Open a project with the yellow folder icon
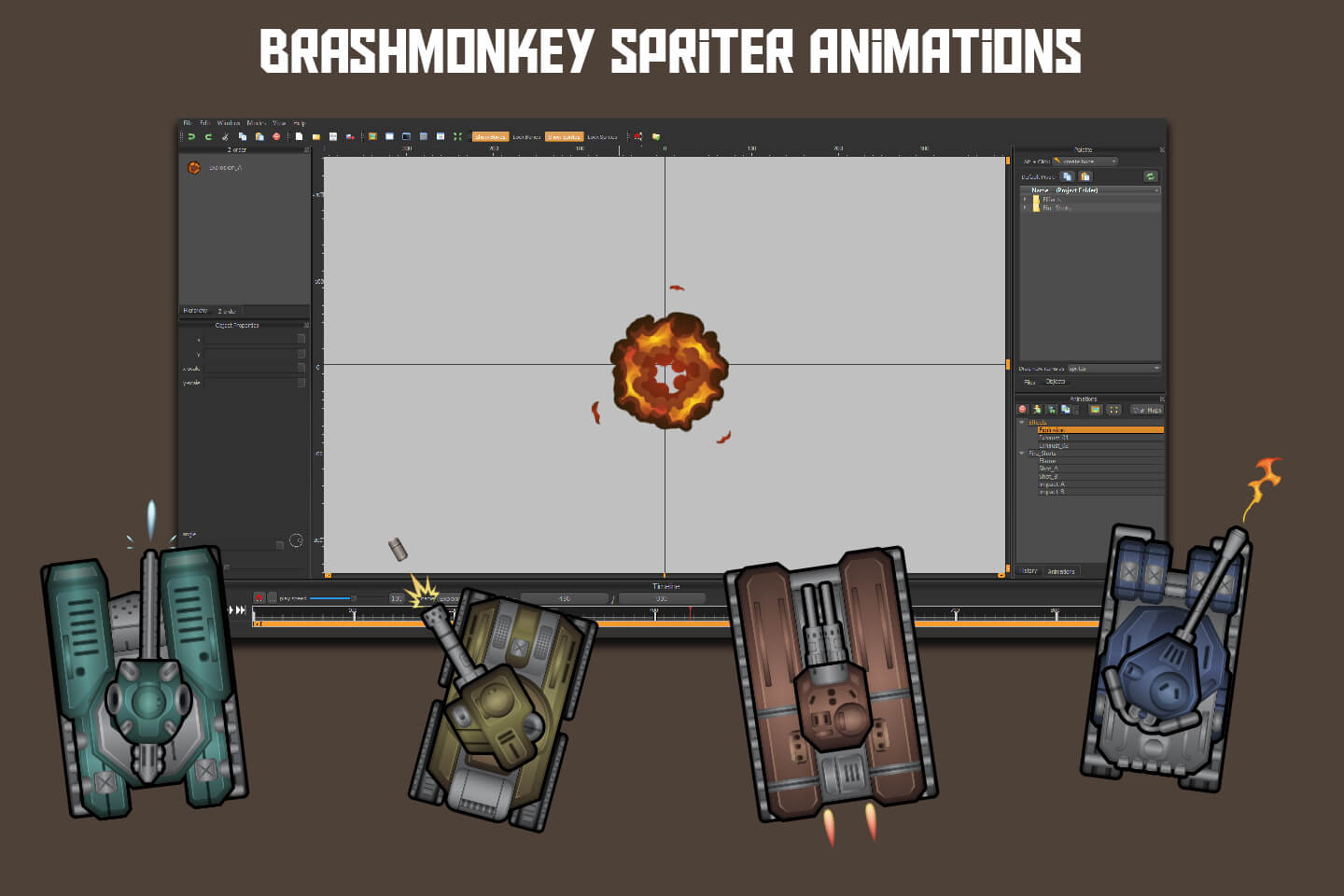 [315, 137]
